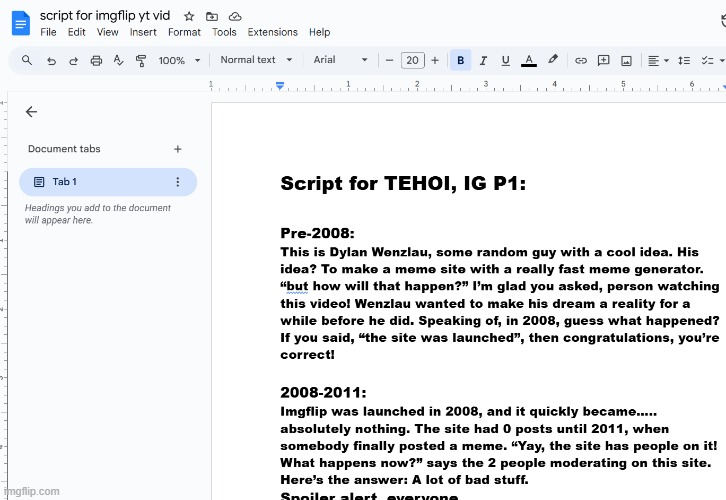Click the font size field showing 20

click(x=413, y=60)
